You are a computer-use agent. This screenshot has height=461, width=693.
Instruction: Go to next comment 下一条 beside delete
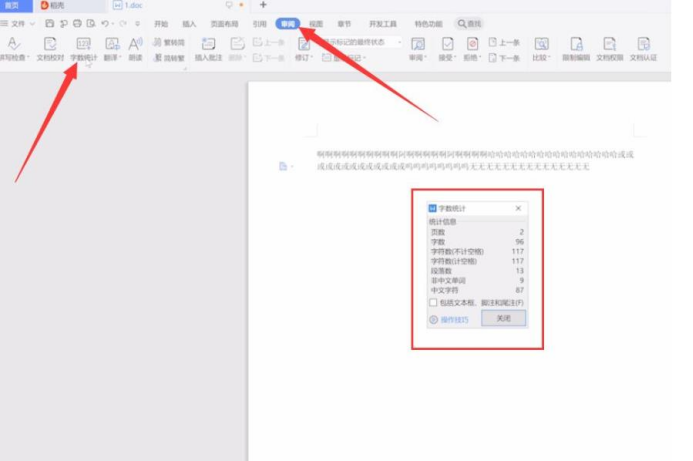[269, 58]
